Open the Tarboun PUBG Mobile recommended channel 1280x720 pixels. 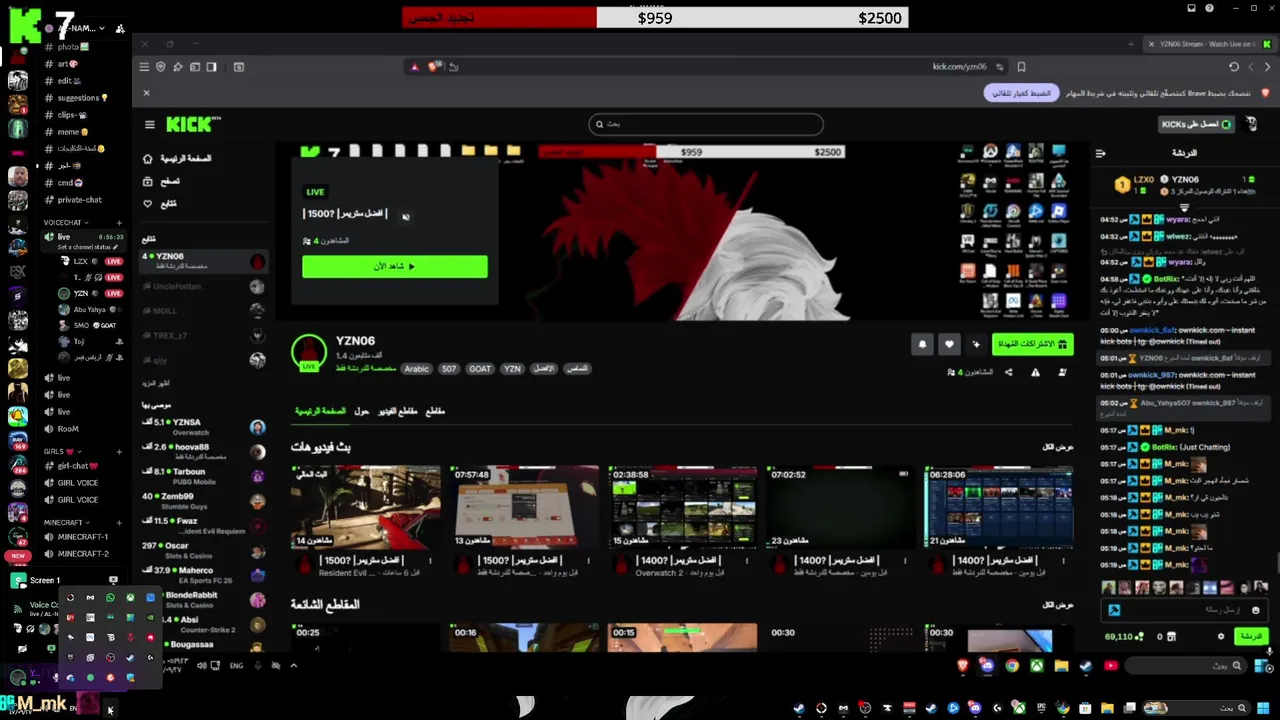coord(204,476)
